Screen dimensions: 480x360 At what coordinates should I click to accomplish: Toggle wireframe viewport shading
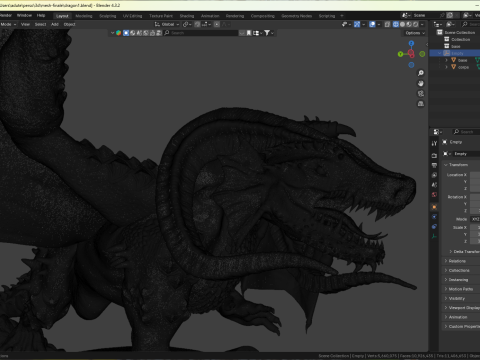pos(396,24)
